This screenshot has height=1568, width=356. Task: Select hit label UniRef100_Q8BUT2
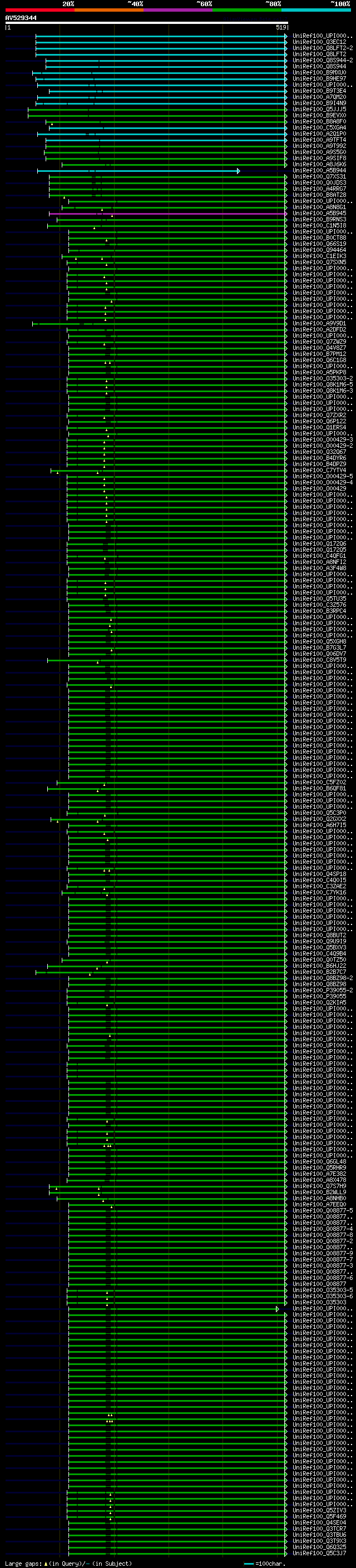coord(319,935)
